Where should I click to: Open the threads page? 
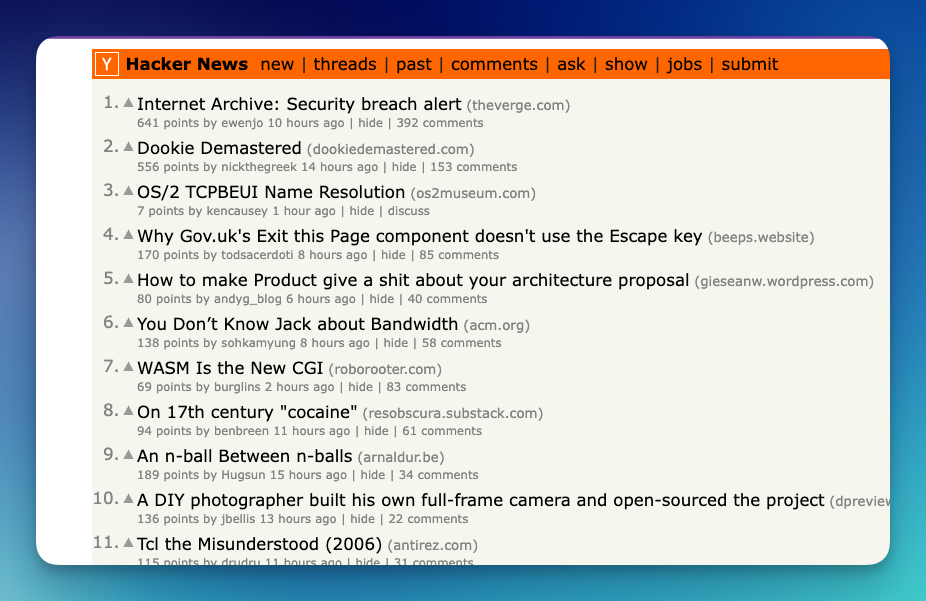pyautogui.click(x=345, y=64)
